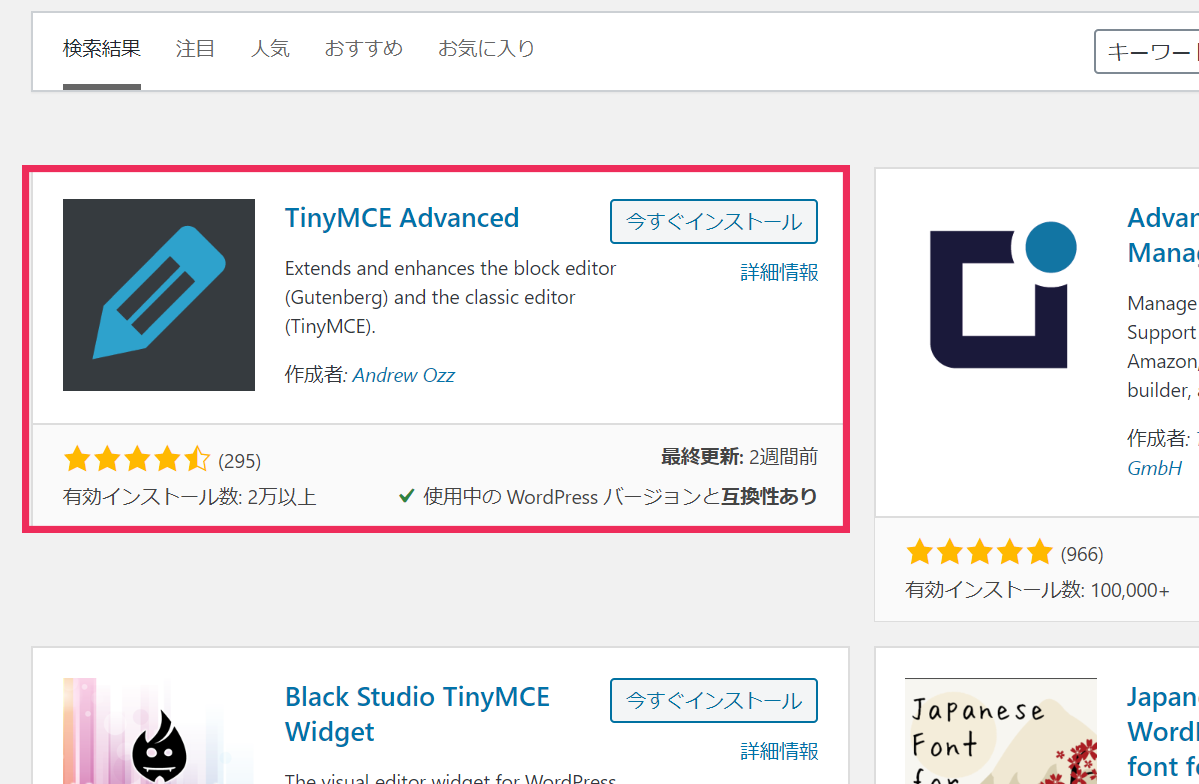Click the TinyMCE Advanced pencil plugin icon

pos(158,294)
